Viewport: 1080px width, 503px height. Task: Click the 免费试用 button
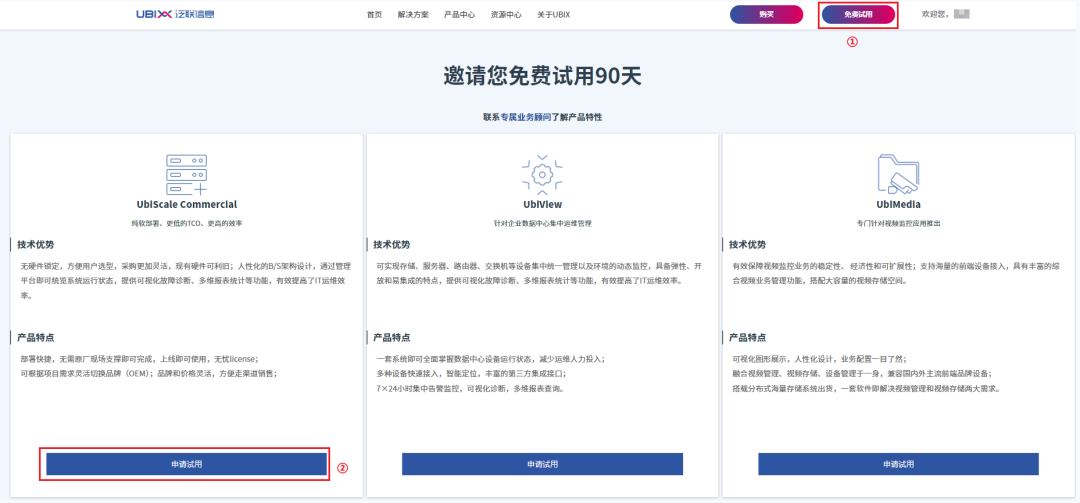click(x=858, y=14)
